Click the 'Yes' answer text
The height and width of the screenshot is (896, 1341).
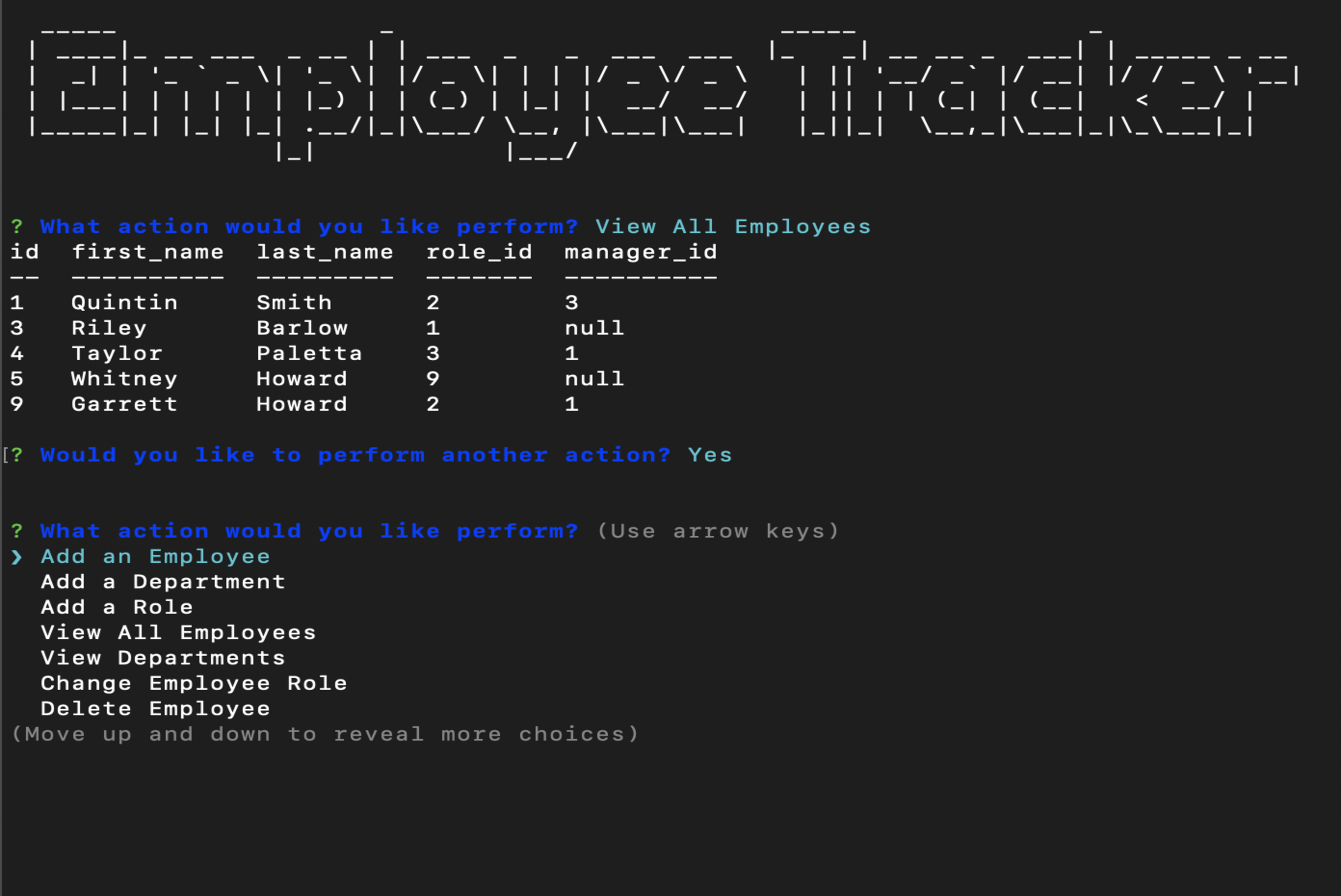coord(710,455)
